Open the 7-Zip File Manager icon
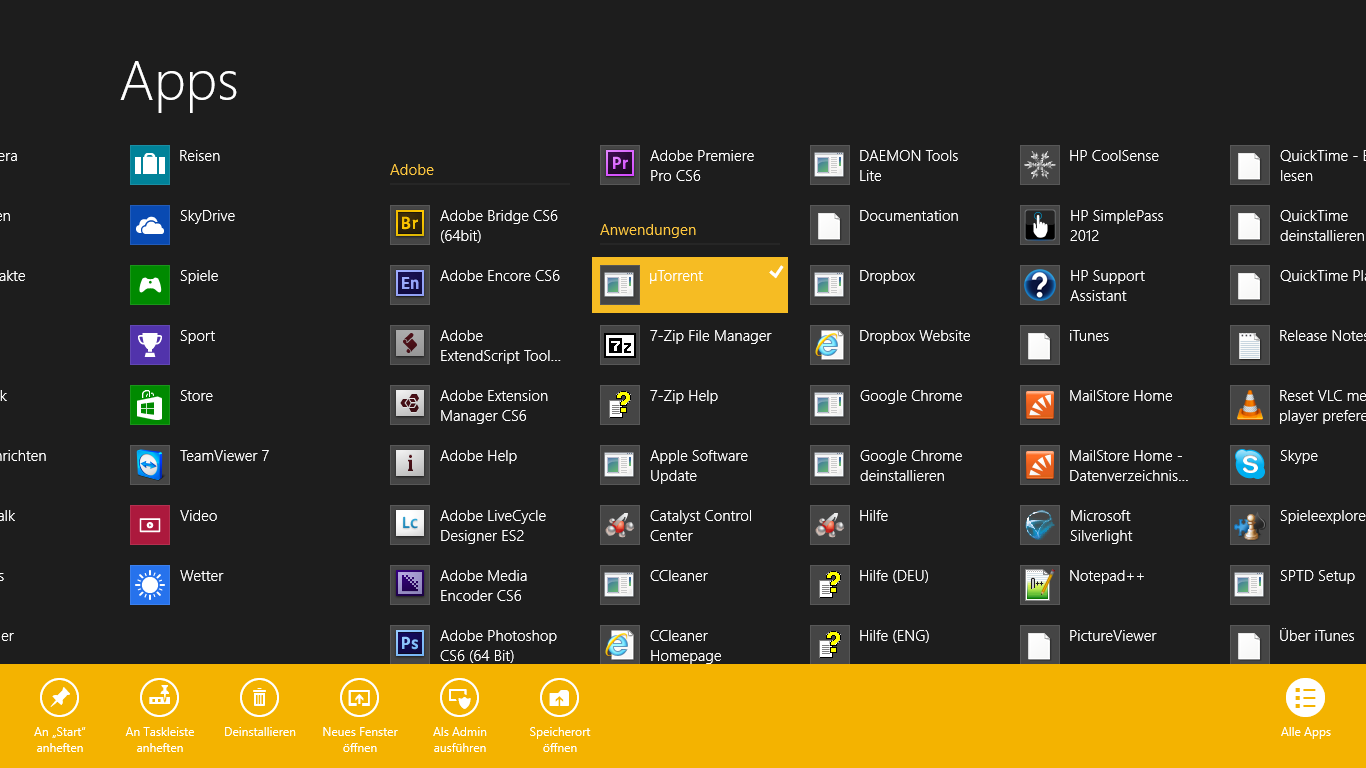Image resolution: width=1366 pixels, height=768 pixels. 620,345
